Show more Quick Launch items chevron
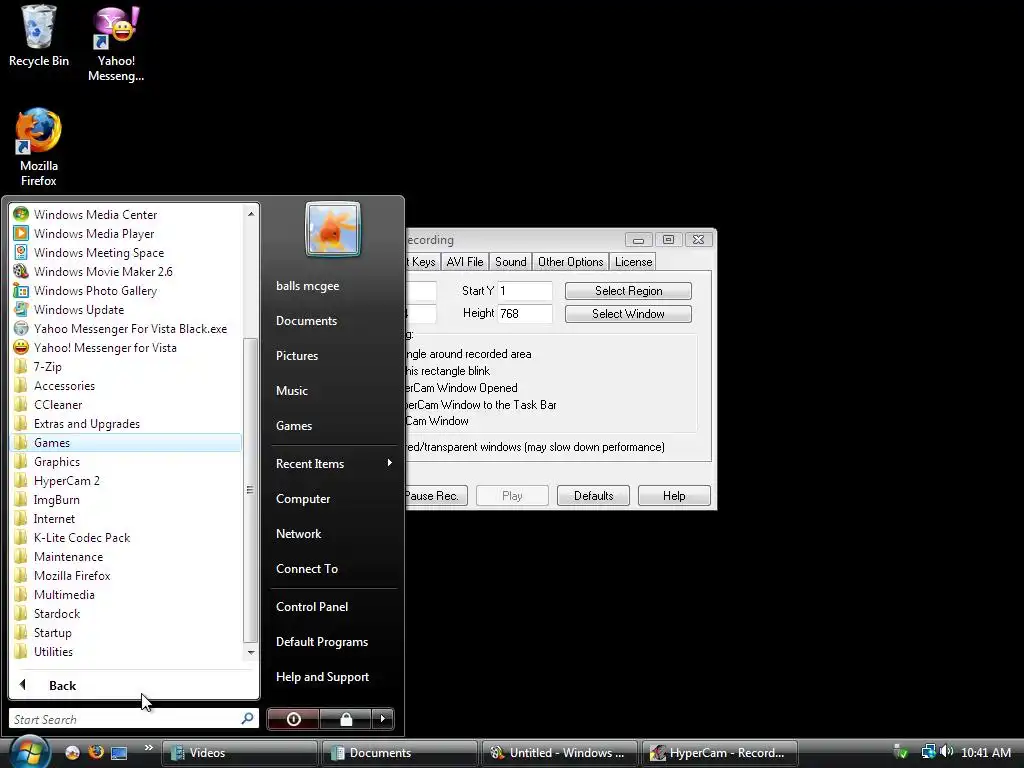1024x768 pixels. click(148, 748)
